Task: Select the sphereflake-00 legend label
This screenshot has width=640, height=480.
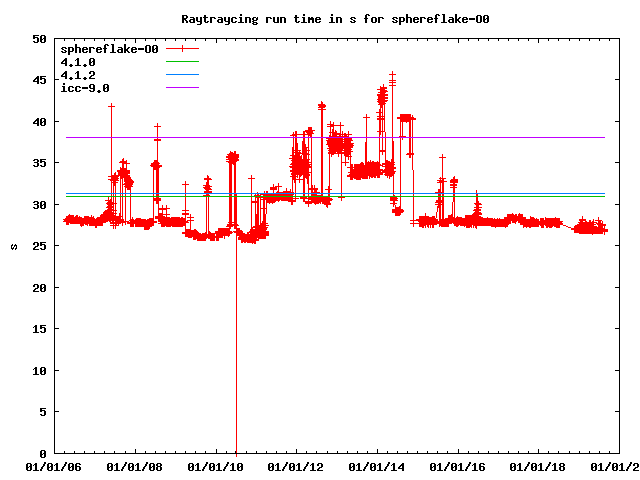Action: pyautogui.click(x=109, y=49)
